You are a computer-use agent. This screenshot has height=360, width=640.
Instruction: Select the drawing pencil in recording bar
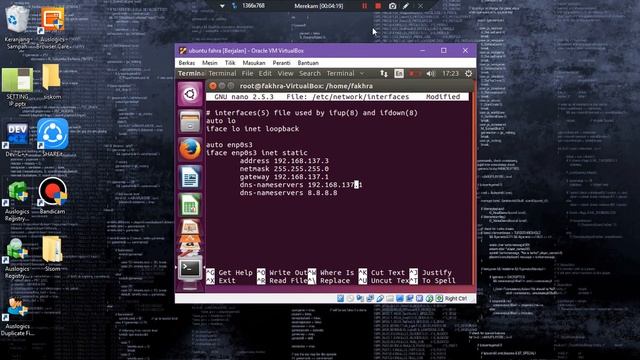[406, 6]
